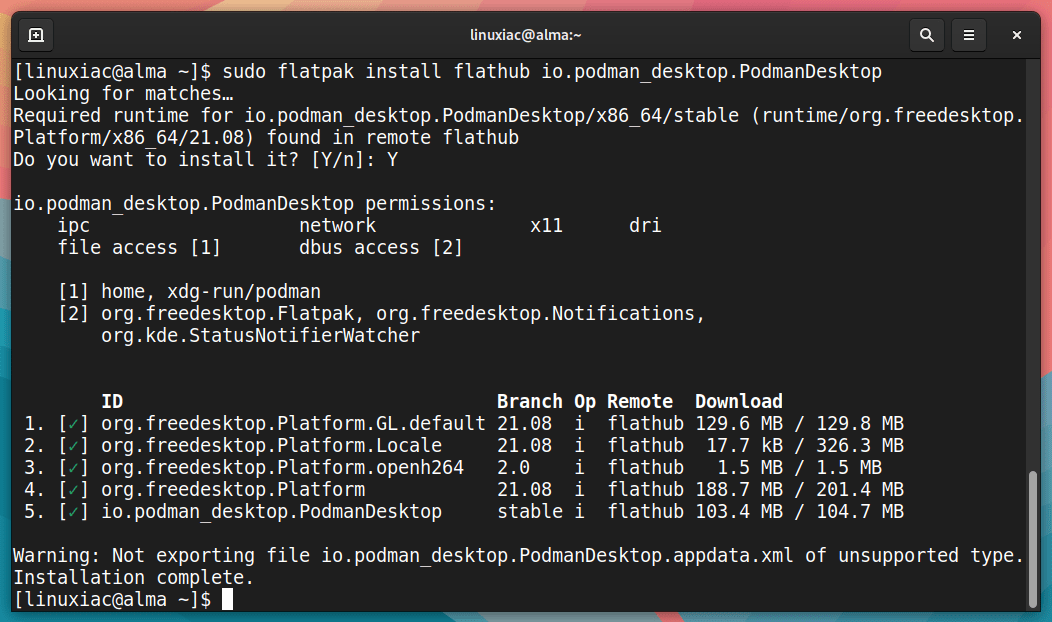1052x622 pixels.
Task: Click the plus symbol inside the terminal icon
Action: pos(35,34)
